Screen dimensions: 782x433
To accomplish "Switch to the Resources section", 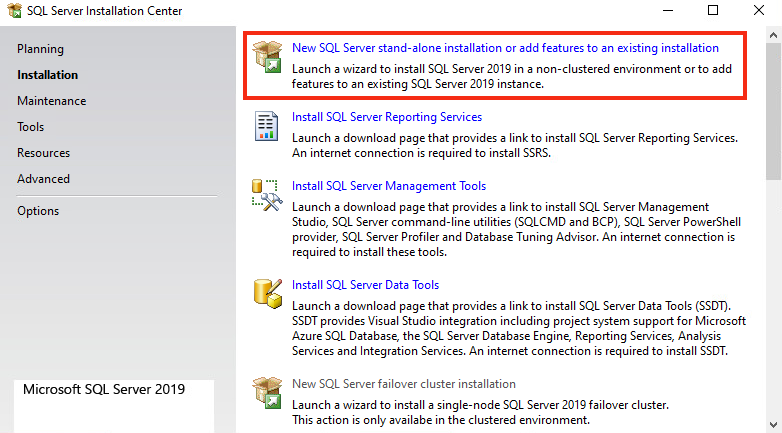I will pos(43,153).
